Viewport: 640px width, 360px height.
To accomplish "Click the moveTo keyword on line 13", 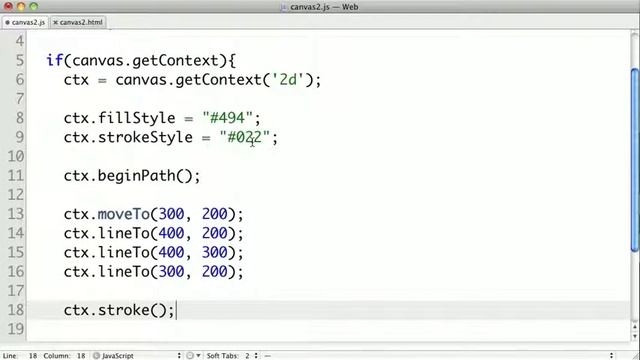I will 124,214.
